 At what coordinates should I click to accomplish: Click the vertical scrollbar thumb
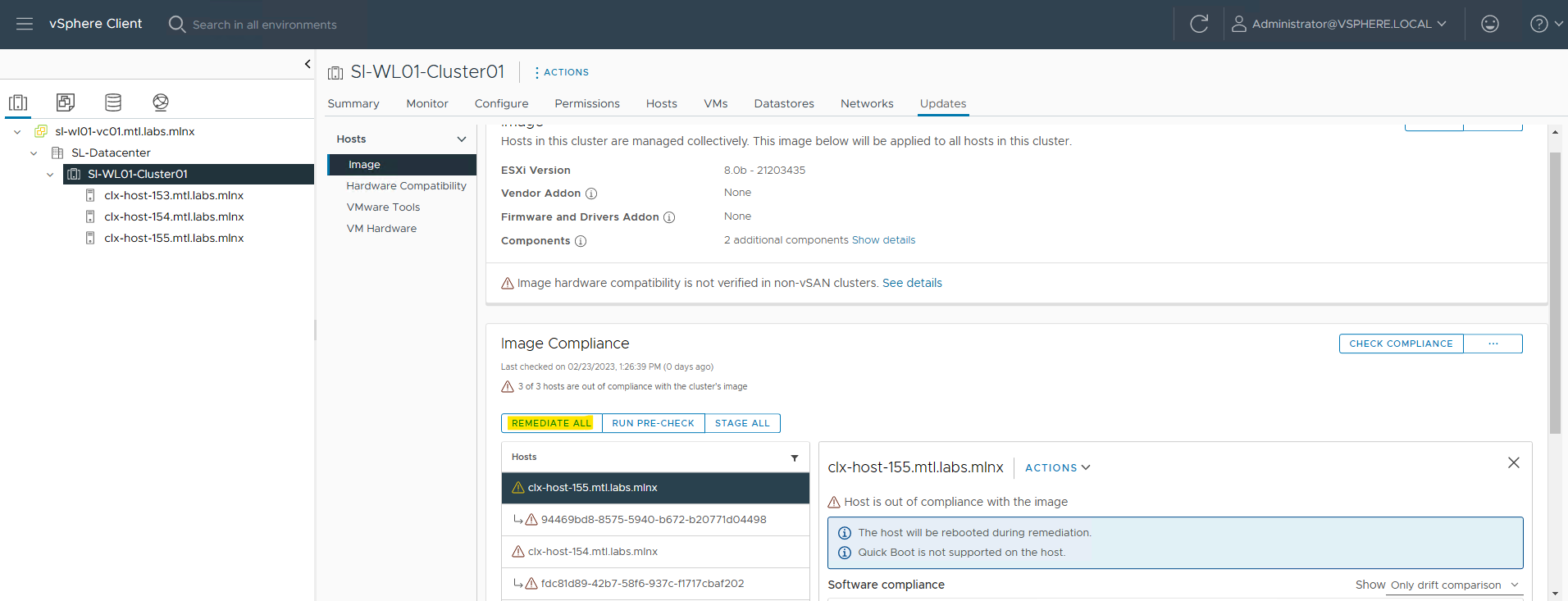click(1555, 293)
